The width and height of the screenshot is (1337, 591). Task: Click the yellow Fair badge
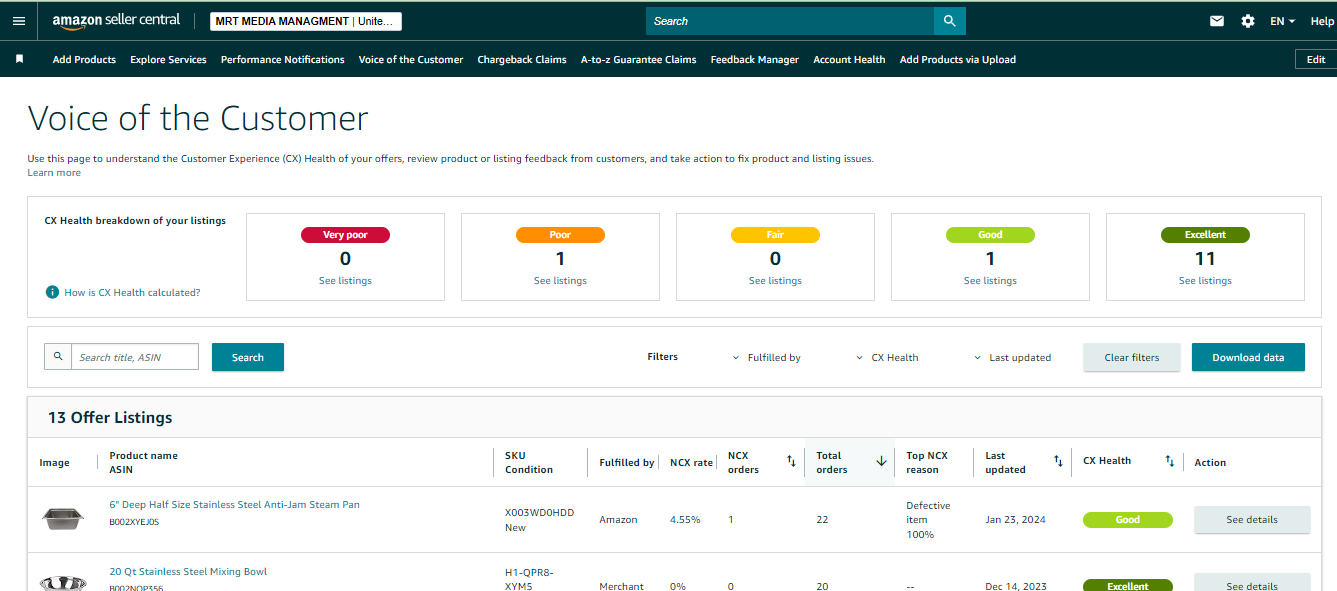click(x=775, y=235)
